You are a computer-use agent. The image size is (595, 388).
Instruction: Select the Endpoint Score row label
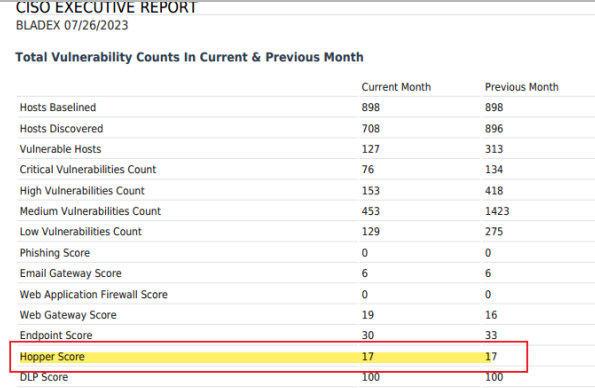click(56, 335)
